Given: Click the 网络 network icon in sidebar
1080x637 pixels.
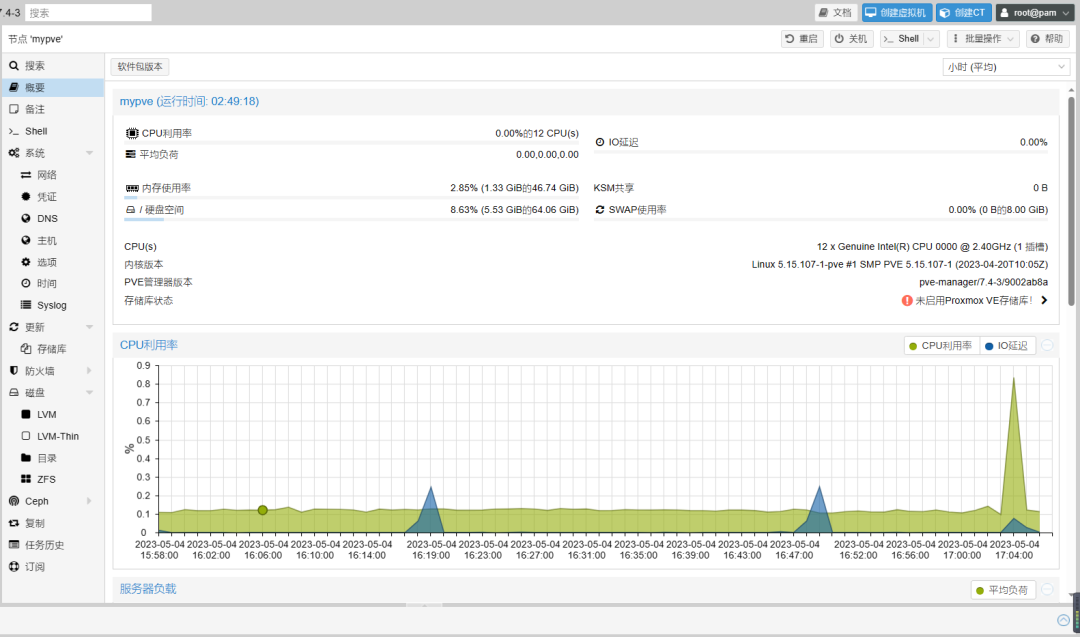Looking at the screenshot, I should tap(26, 175).
